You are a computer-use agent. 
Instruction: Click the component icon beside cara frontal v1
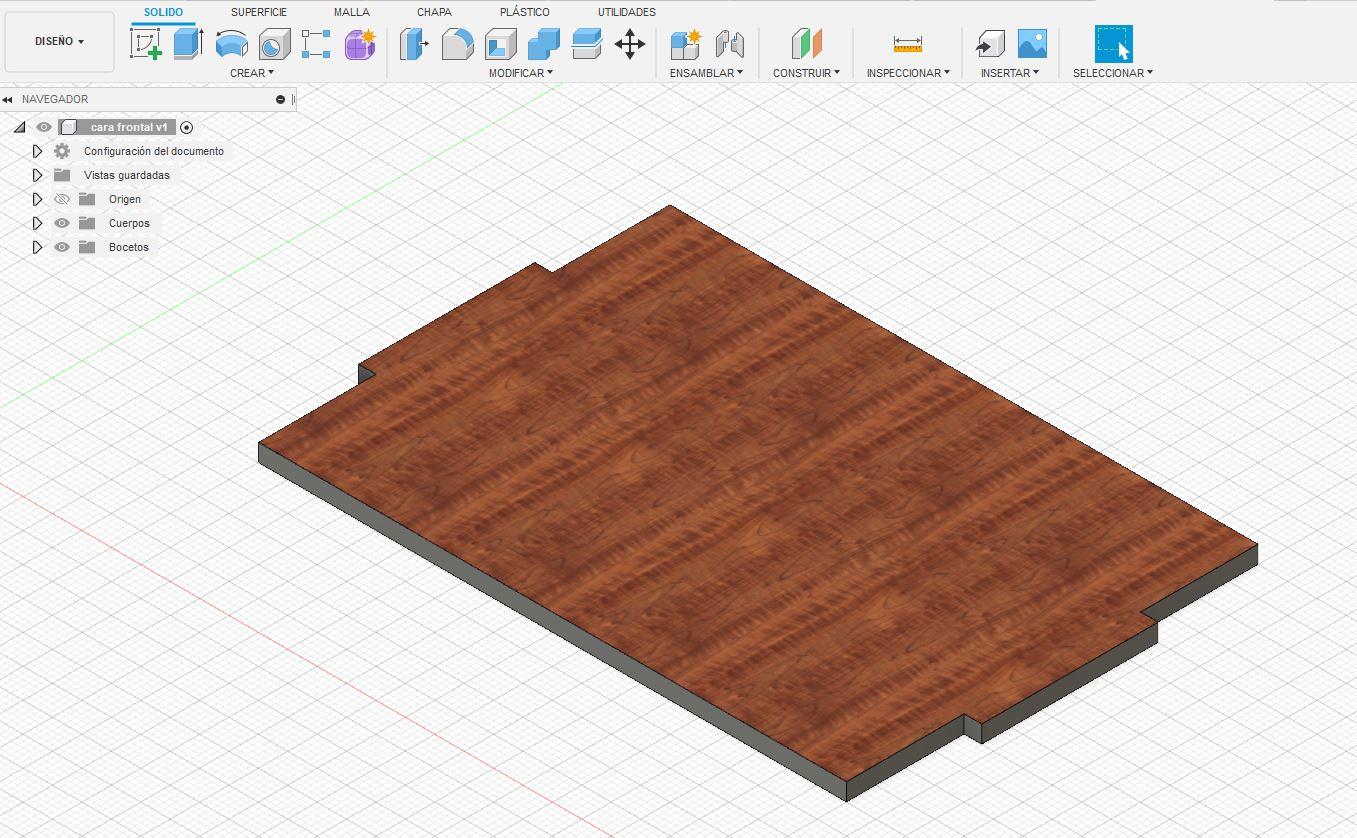point(68,127)
